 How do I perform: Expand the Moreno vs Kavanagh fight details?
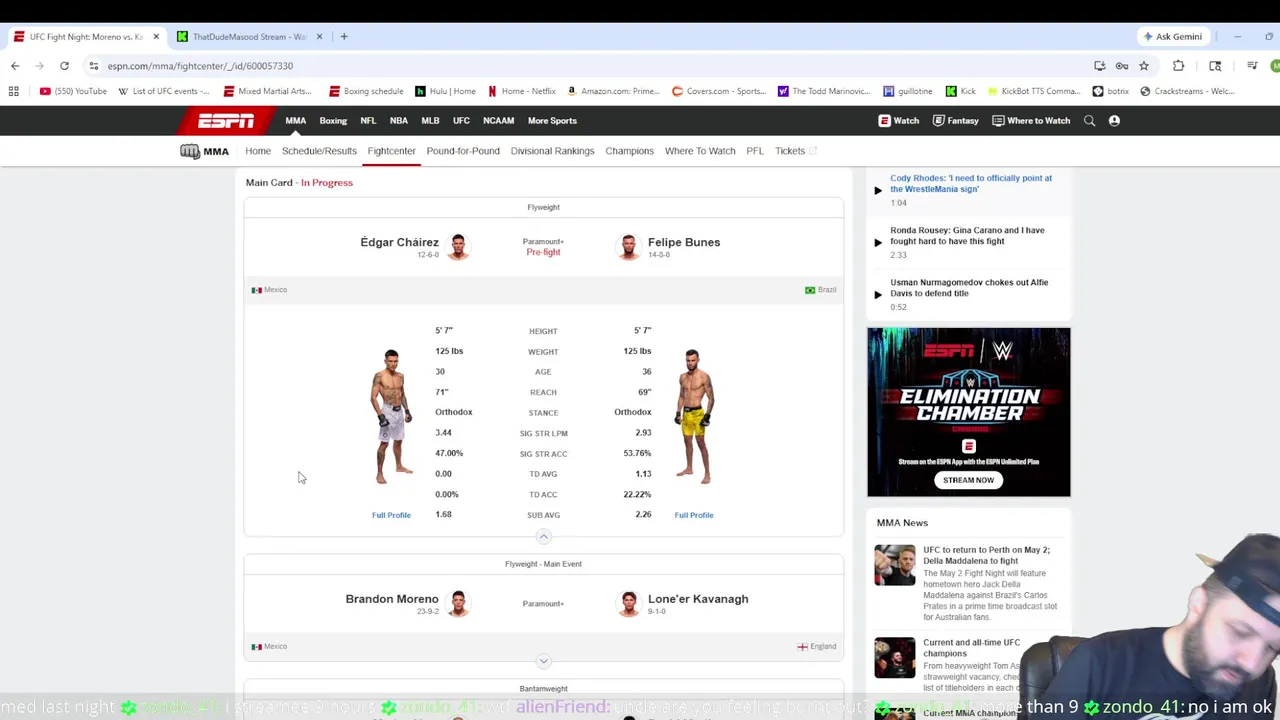(x=543, y=661)
